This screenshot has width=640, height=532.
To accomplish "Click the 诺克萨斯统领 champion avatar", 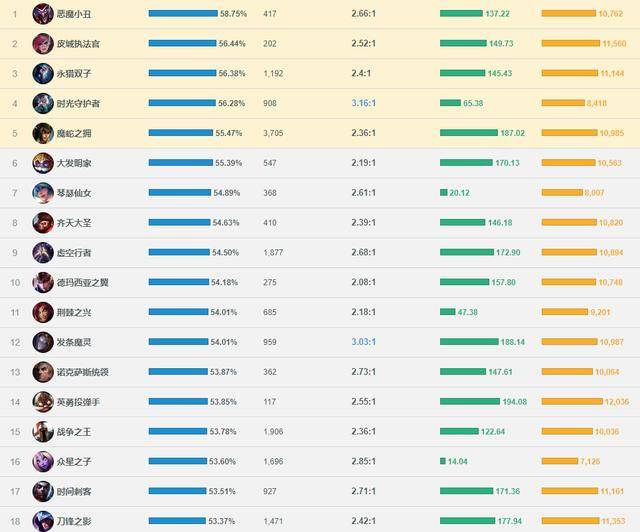I will (x=43, y=372).
